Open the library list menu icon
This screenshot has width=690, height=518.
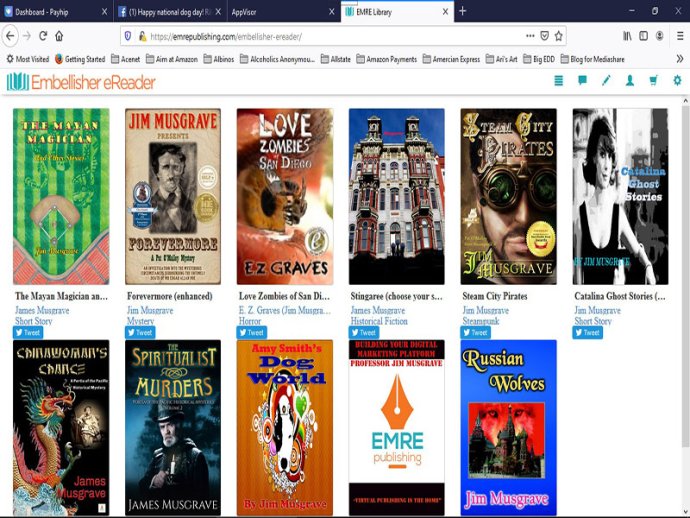pyautogui.click(x=558, y=81)
